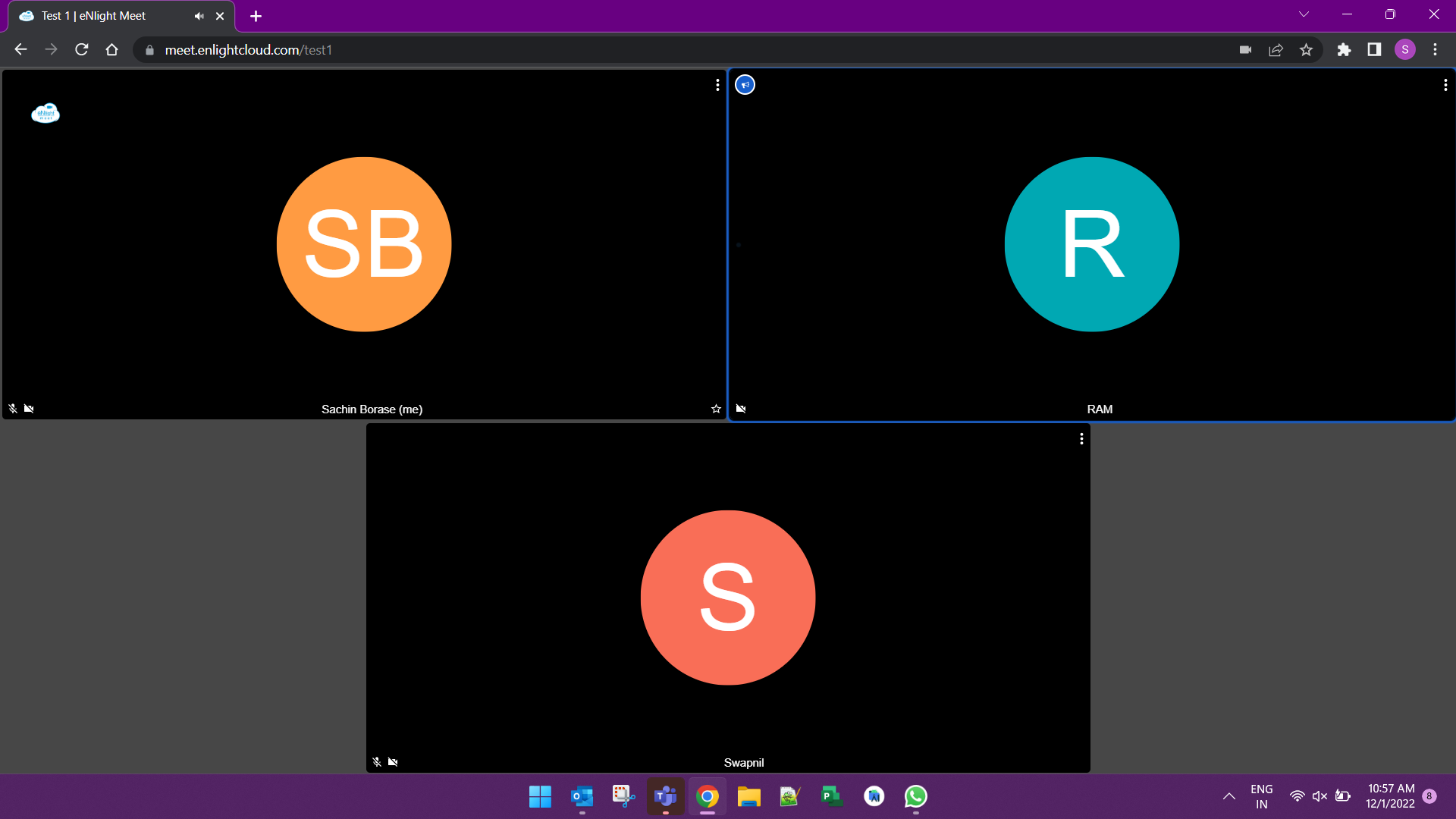Open more options menu on RAM tile
The width and height of the screenshot is (1456, 819).
(1445, 85)
